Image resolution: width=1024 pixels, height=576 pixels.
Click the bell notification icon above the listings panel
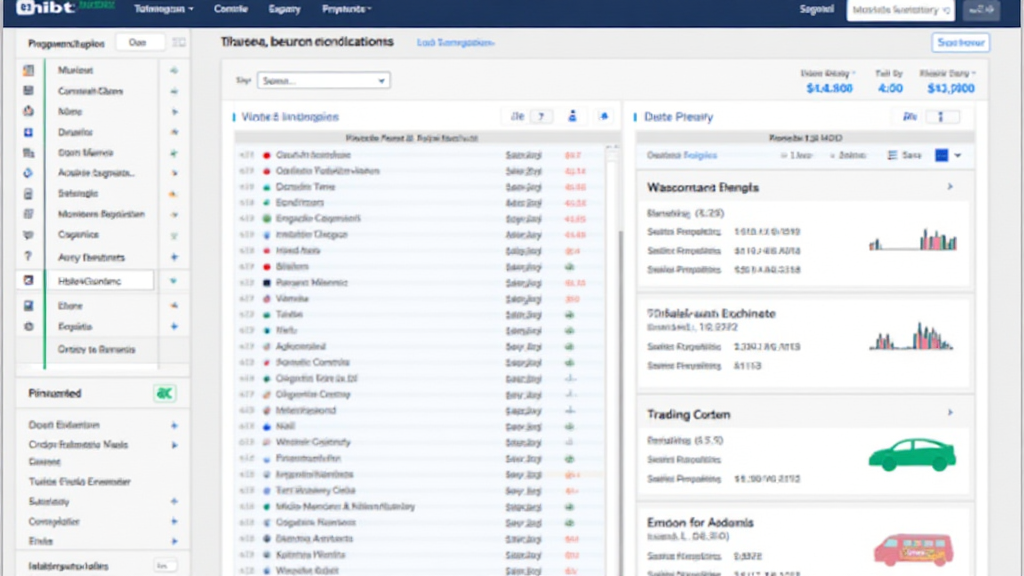tap(604, 116)
